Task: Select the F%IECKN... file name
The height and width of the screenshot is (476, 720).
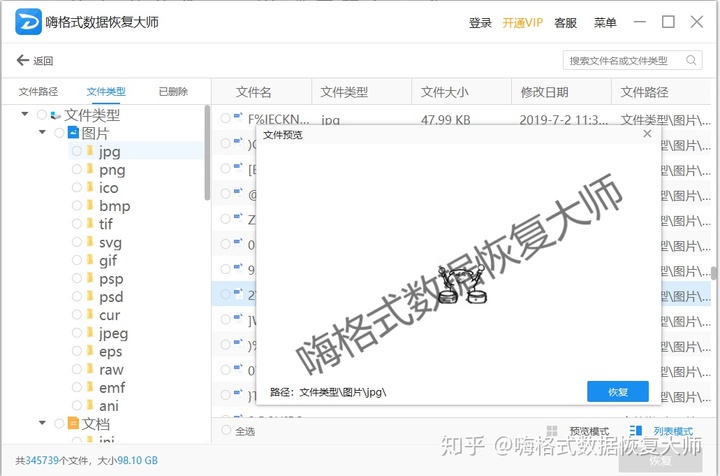Action: tap(278, 119)
